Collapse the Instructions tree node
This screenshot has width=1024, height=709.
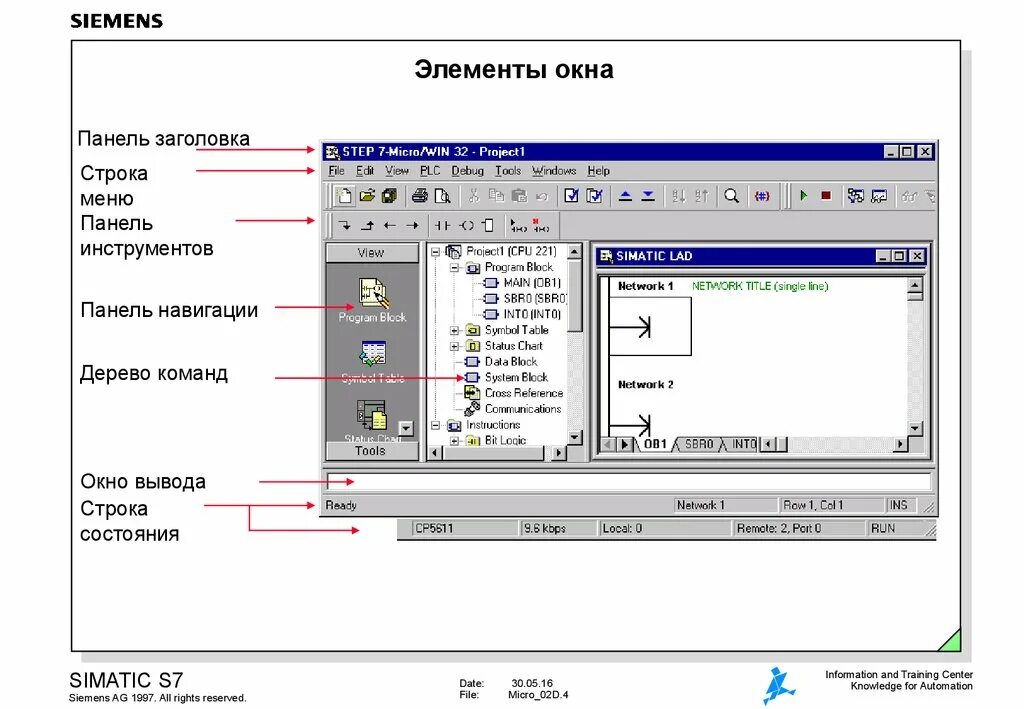(436, 425)
